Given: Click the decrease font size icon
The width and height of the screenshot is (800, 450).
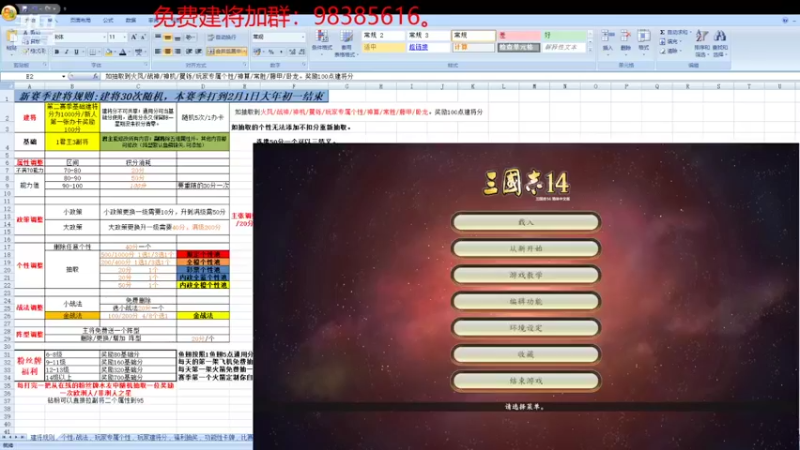Looking at the screenshot, I should coord(143,37).
